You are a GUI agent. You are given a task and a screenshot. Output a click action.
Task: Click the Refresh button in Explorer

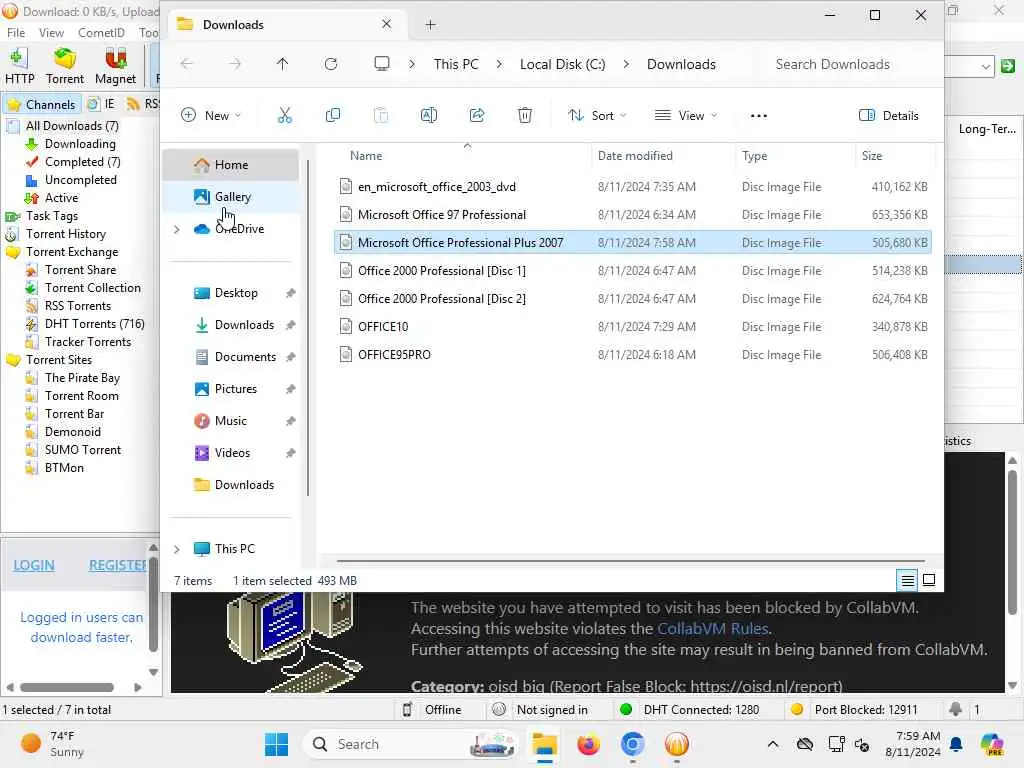pos(331,64)
